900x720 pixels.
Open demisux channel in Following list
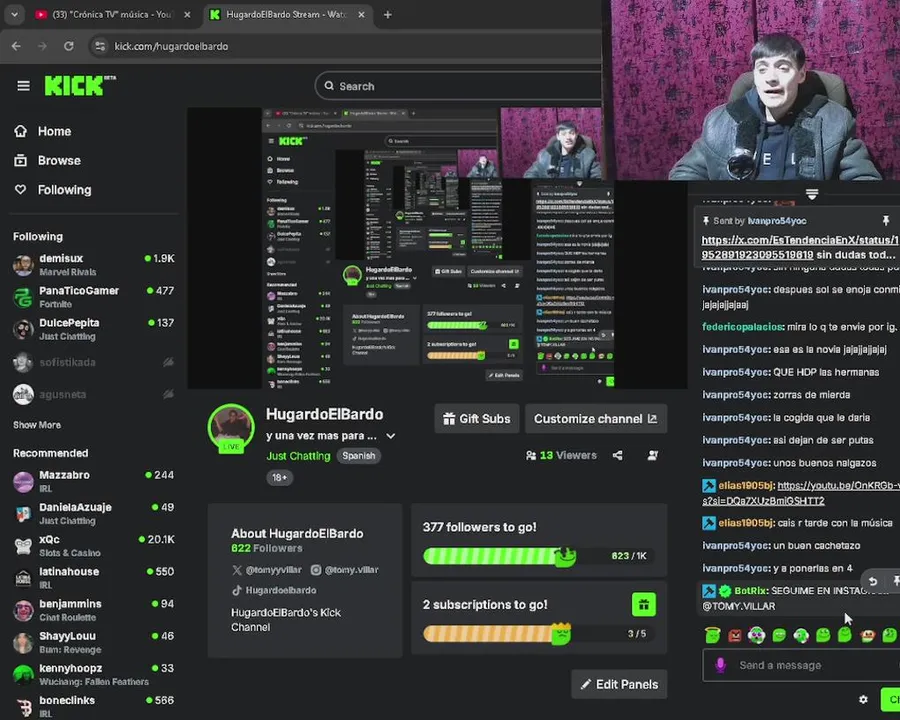click(x=94, y=265)
